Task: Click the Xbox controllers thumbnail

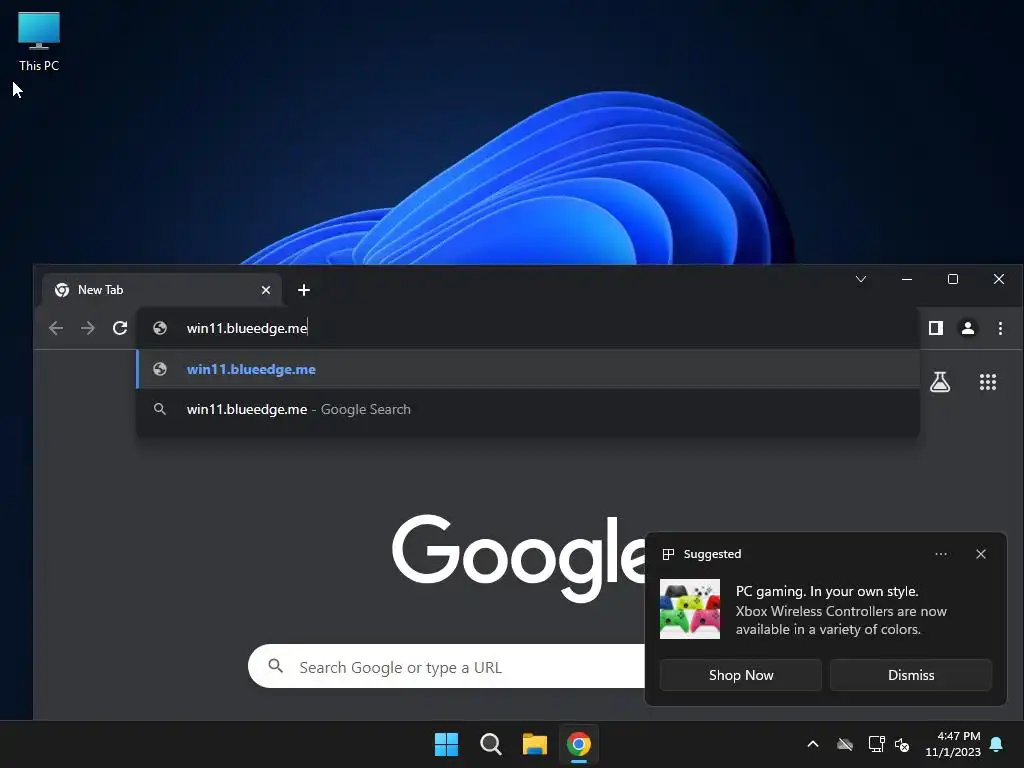Action: (690, 609)
